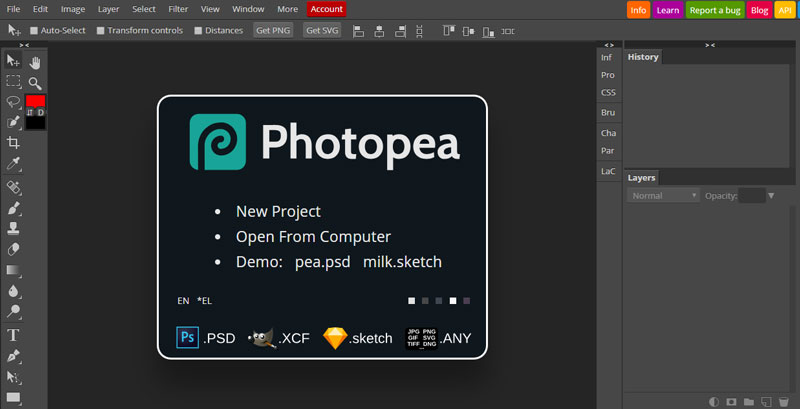
Task: Open the Filter menu
Action: (x=178, y=9)
